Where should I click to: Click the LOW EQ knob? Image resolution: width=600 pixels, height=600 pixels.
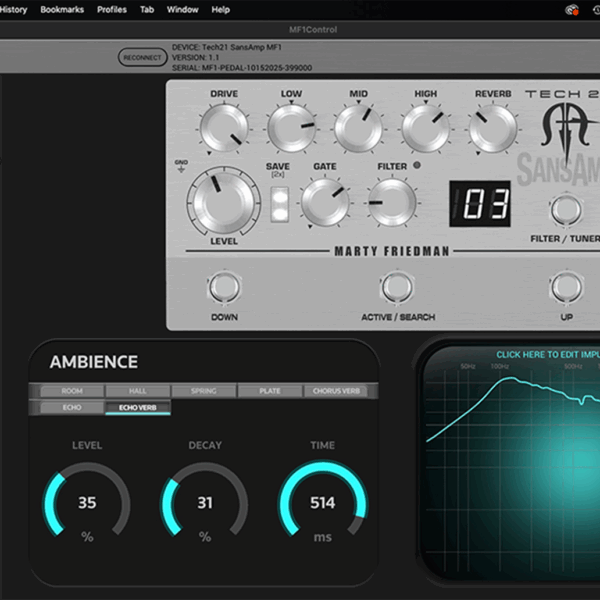(x=291, y=130)
